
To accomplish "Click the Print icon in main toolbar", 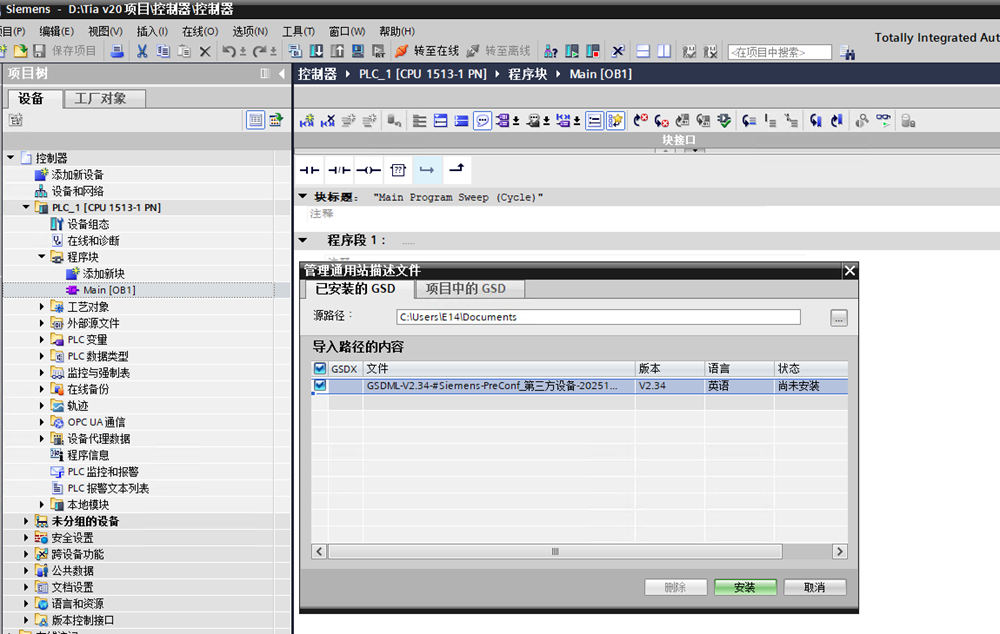I will 116,51.
